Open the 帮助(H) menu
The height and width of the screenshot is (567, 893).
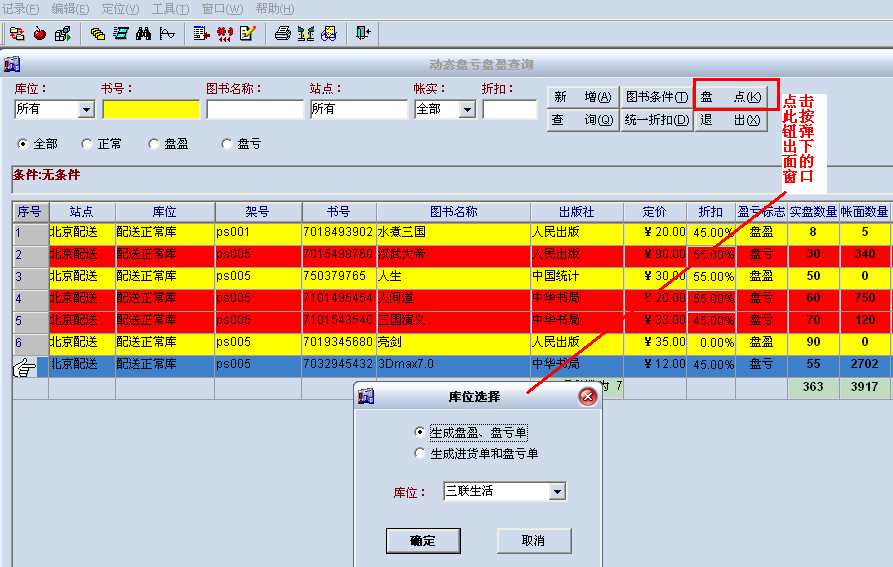(275, 9)
